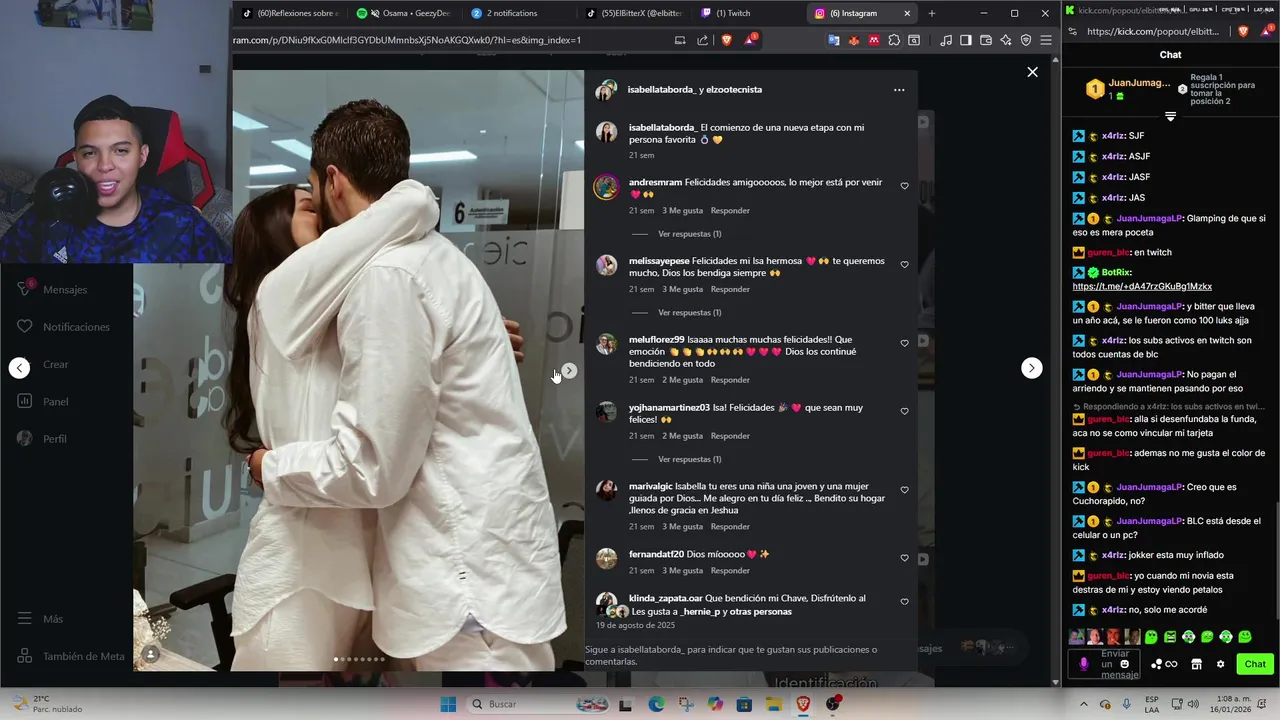Open Panel in Instagram sidebar

(x=43, y=402)
